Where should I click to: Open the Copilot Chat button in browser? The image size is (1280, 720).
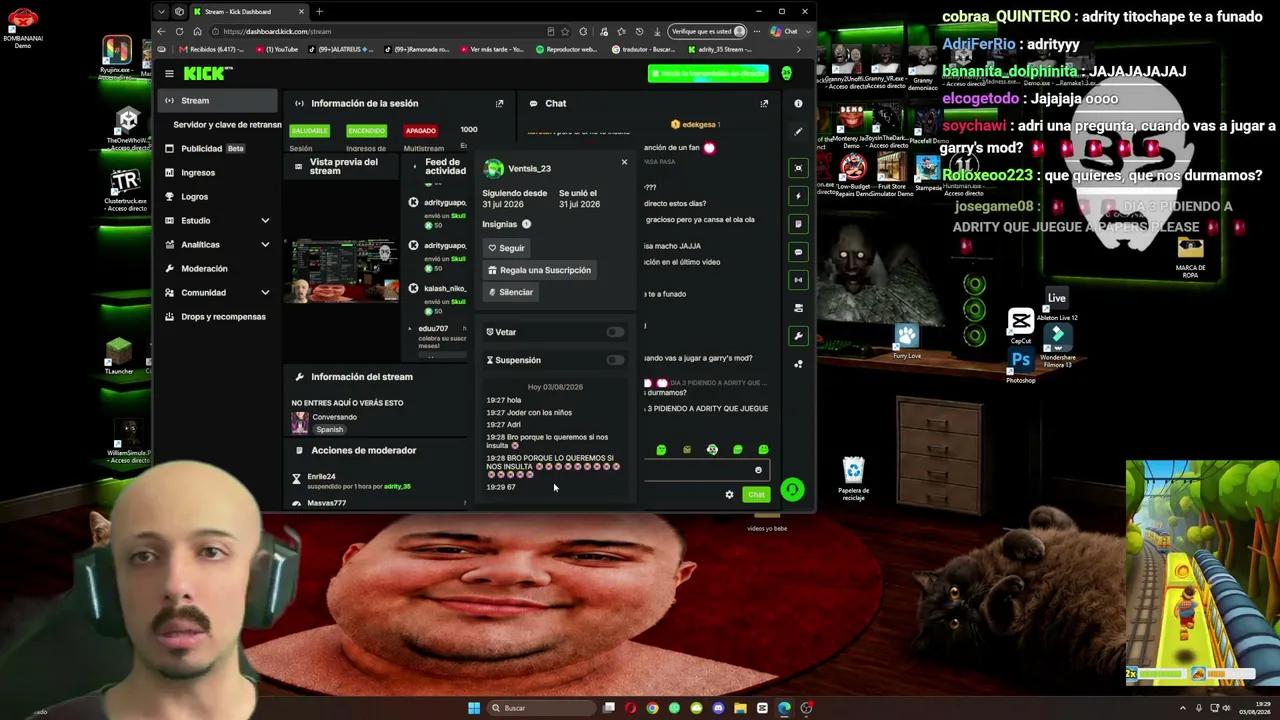785,31
